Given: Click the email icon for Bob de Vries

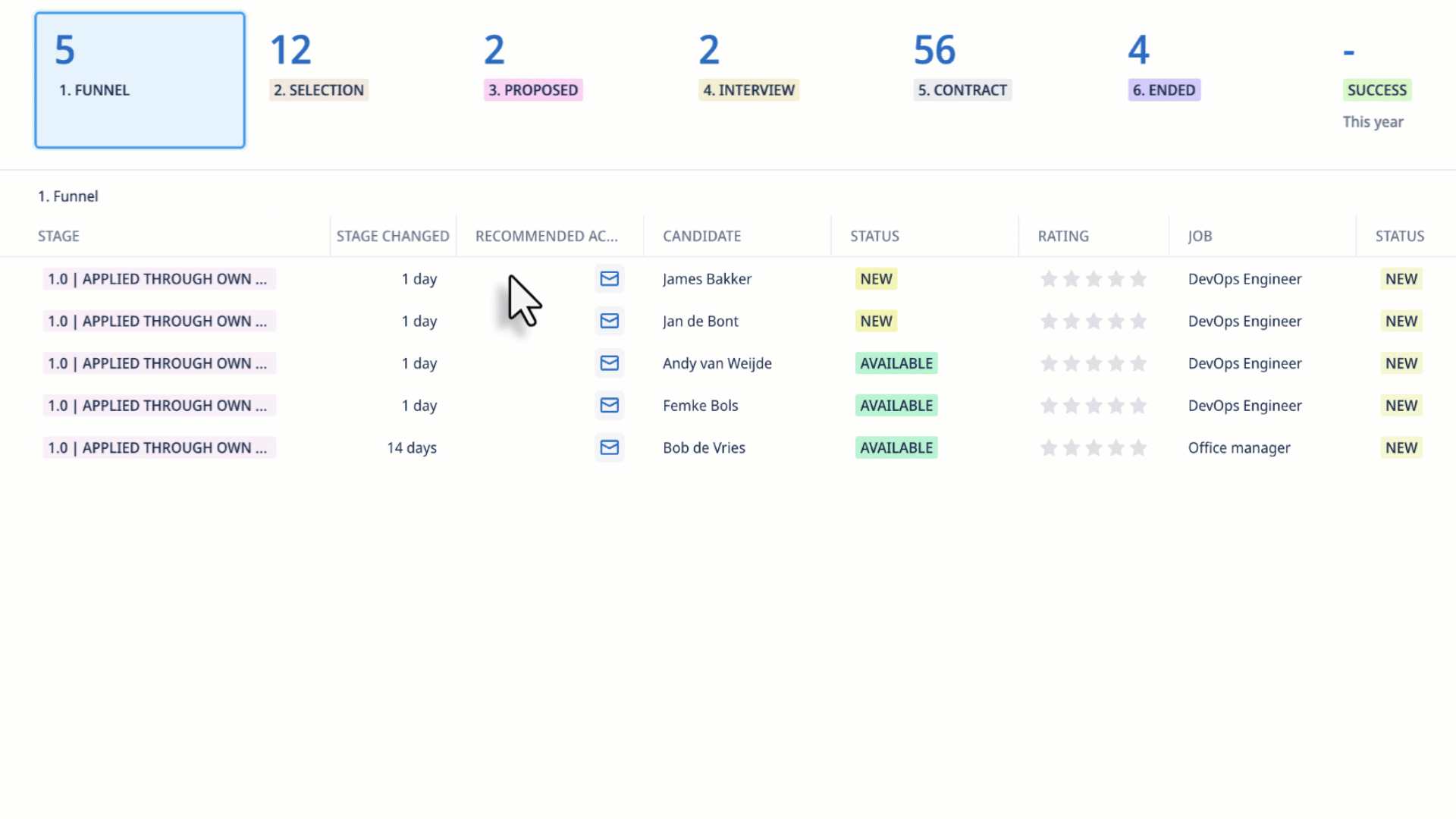Looking at the screenshot, I should 609,448.
